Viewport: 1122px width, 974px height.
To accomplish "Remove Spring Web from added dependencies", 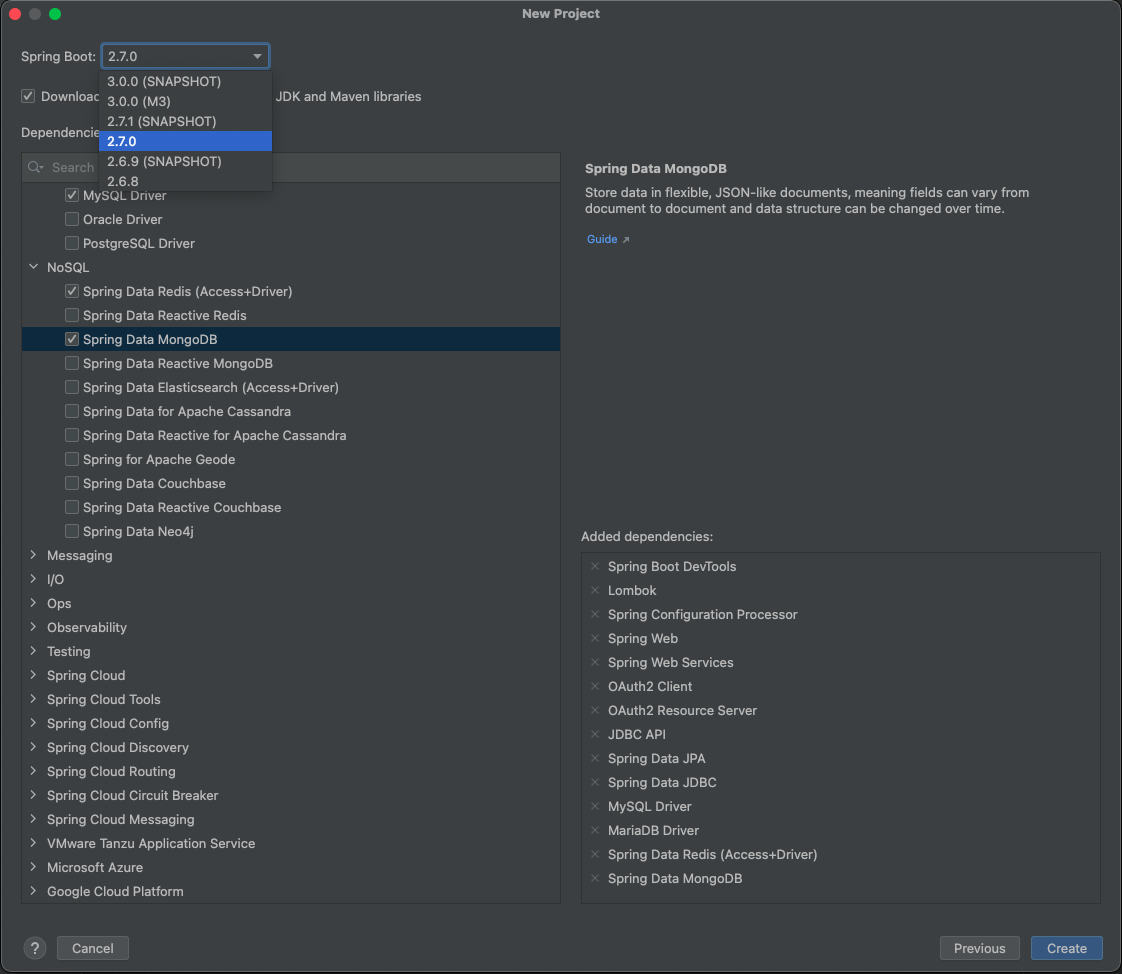I will point(595,638).
